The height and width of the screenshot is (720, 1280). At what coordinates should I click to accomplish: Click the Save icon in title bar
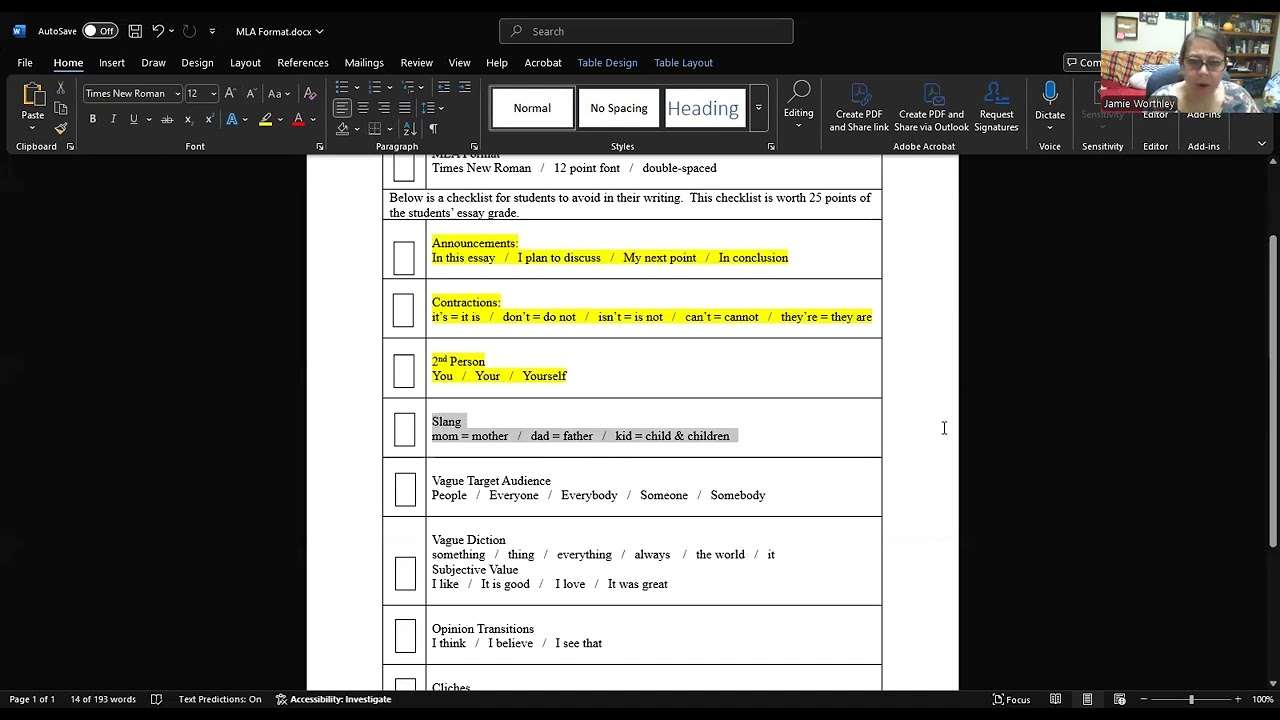[x=135, y=31]
